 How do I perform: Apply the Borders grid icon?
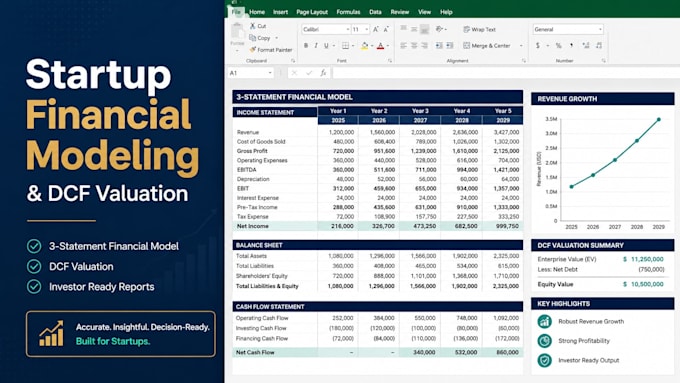pos(345,46)
